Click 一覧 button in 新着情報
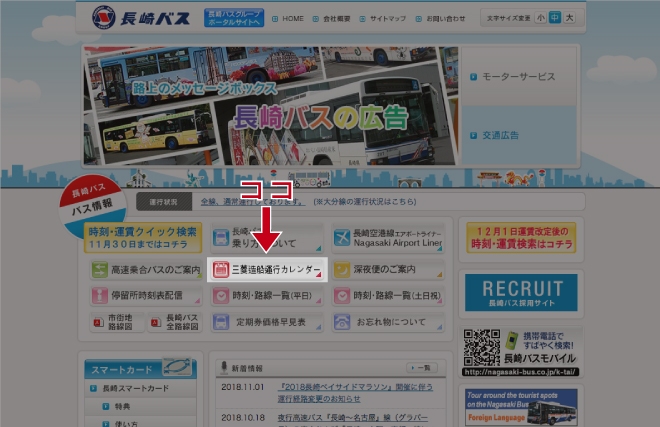 pos(422,368)
